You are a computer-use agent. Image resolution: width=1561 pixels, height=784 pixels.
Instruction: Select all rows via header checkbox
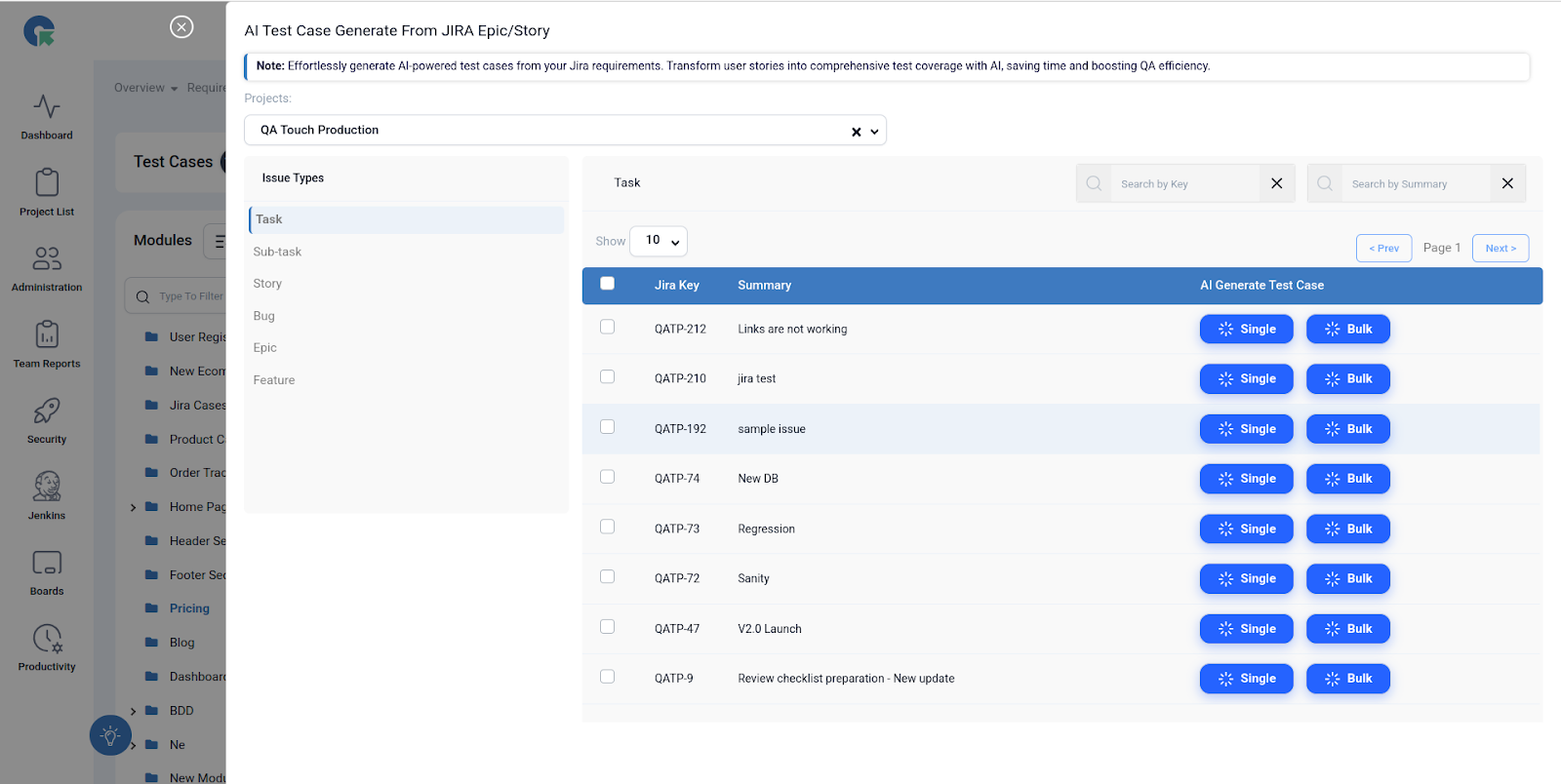pos(607,284)
